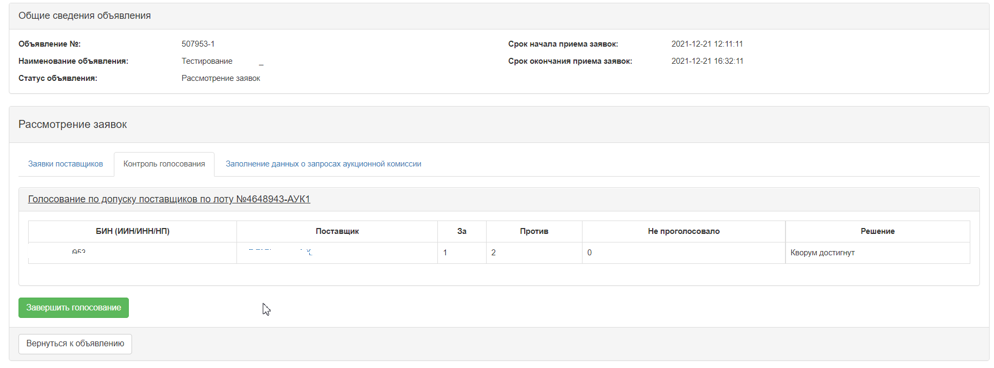Switch to Контроль голосования tab

coord(164,164)
